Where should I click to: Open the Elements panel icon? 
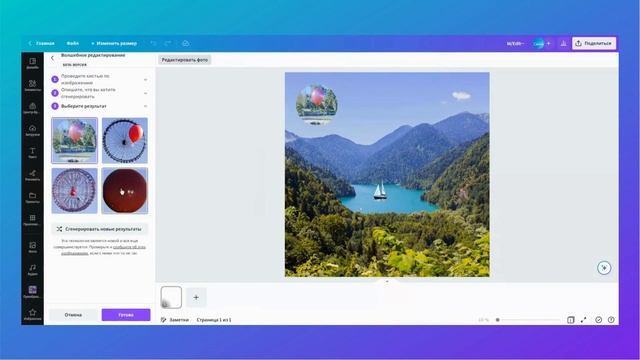tap(33, 85)
